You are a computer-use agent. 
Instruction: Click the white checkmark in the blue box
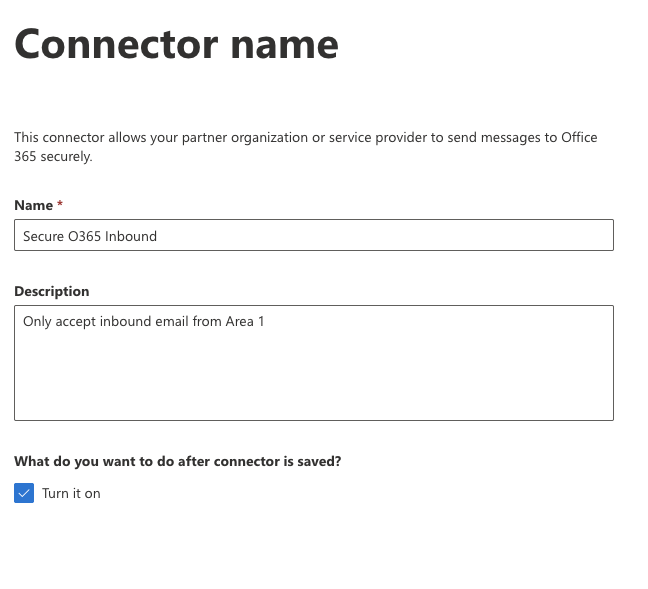(24, 493)
